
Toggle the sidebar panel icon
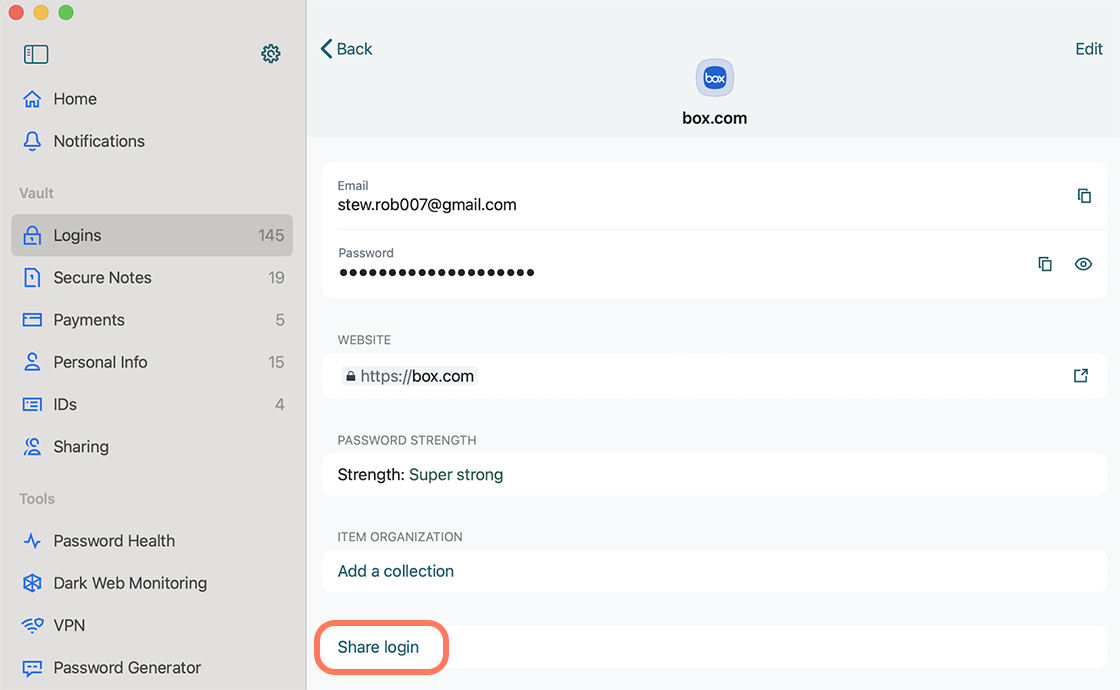pos(36,54)
